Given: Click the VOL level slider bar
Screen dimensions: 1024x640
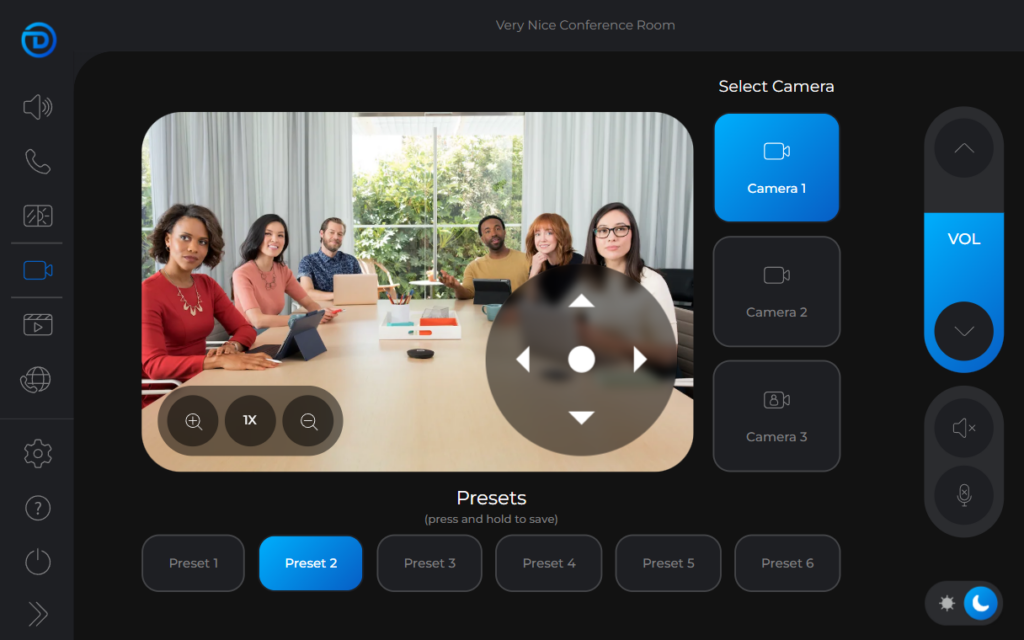Looking at the screenshot, I should coord(963,240).
